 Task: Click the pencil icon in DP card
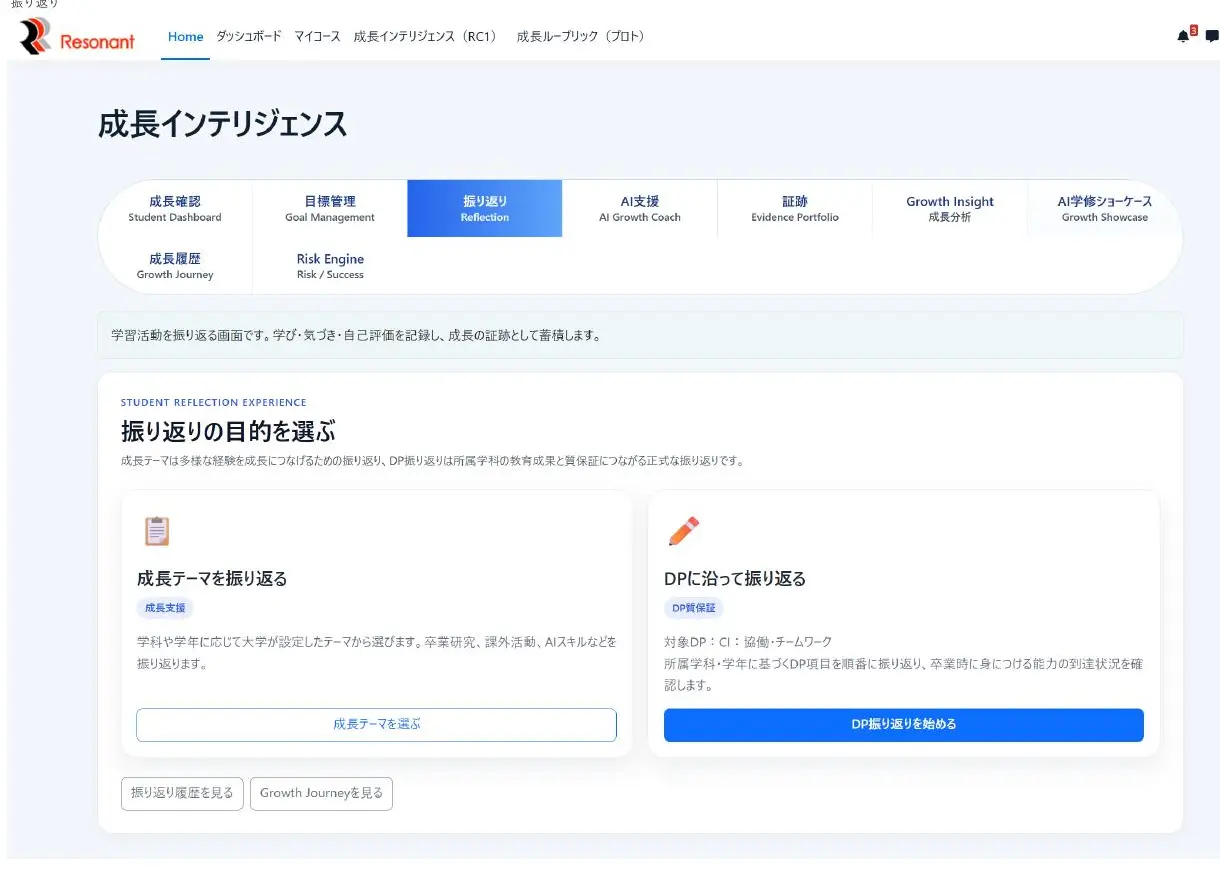point(683,531)
